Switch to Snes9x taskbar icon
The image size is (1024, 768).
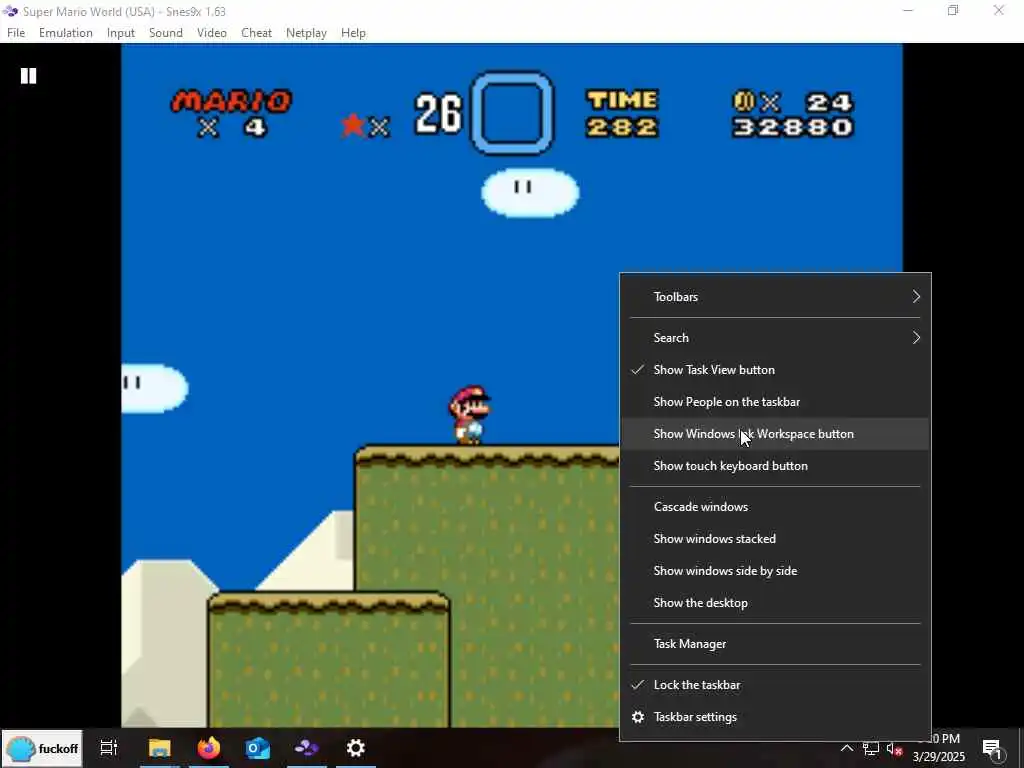306,748
